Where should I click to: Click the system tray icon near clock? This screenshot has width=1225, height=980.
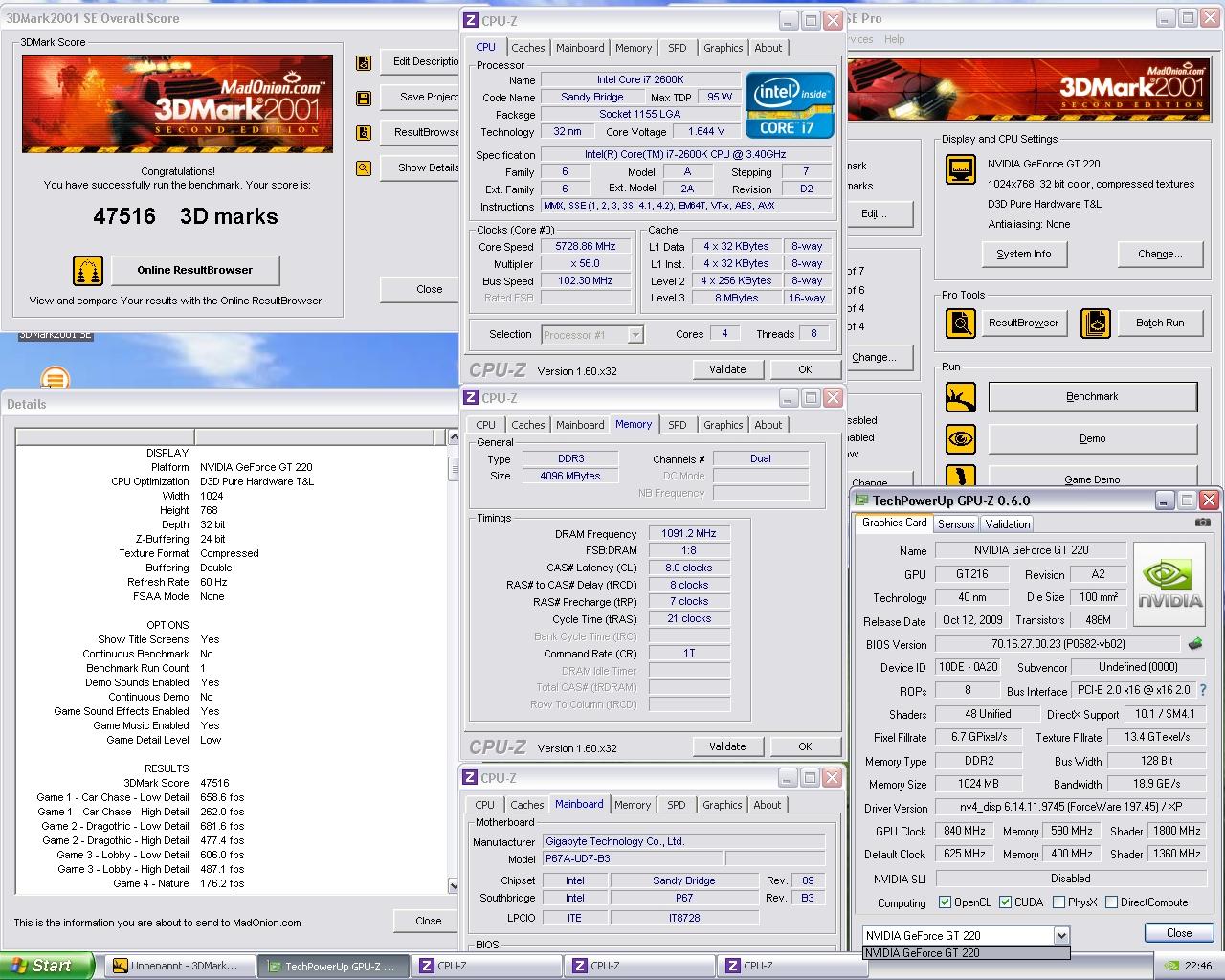coord(1173,967)
